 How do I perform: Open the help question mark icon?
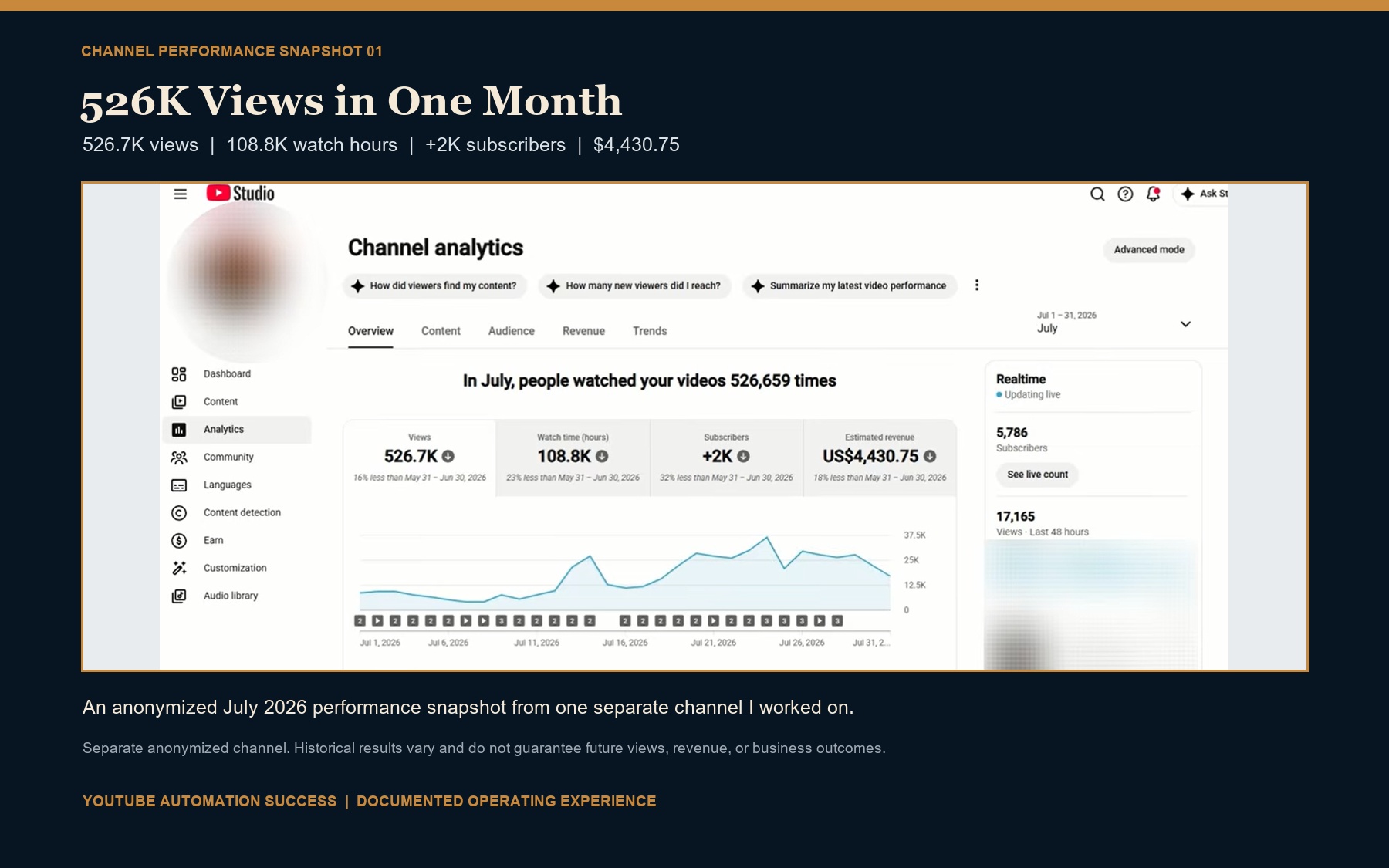[x=1125, y=194]
